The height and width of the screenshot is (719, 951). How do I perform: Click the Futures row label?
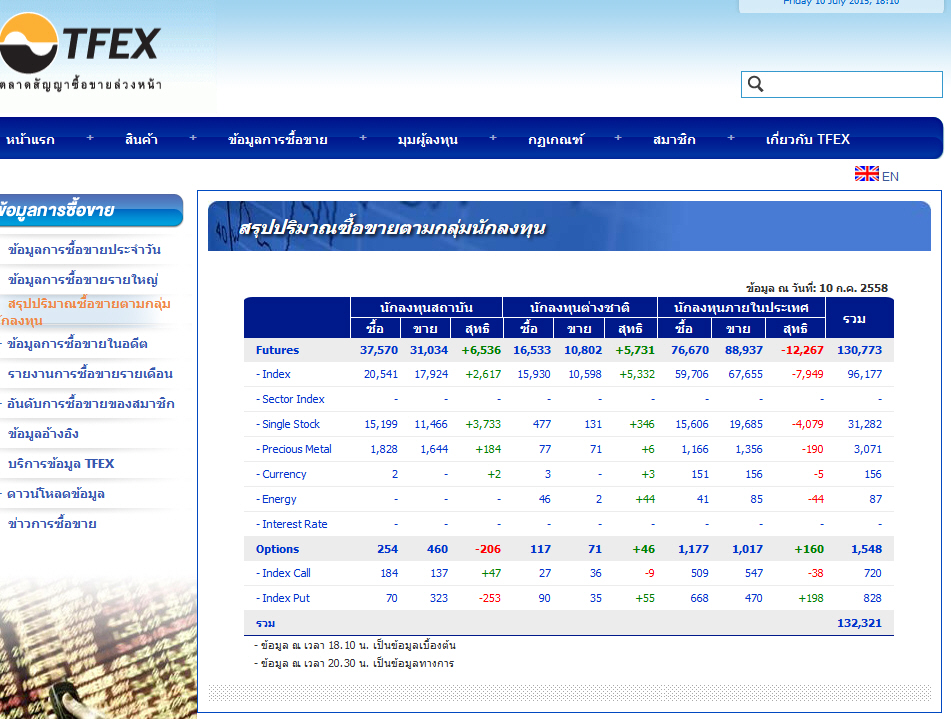click(277, 350)
